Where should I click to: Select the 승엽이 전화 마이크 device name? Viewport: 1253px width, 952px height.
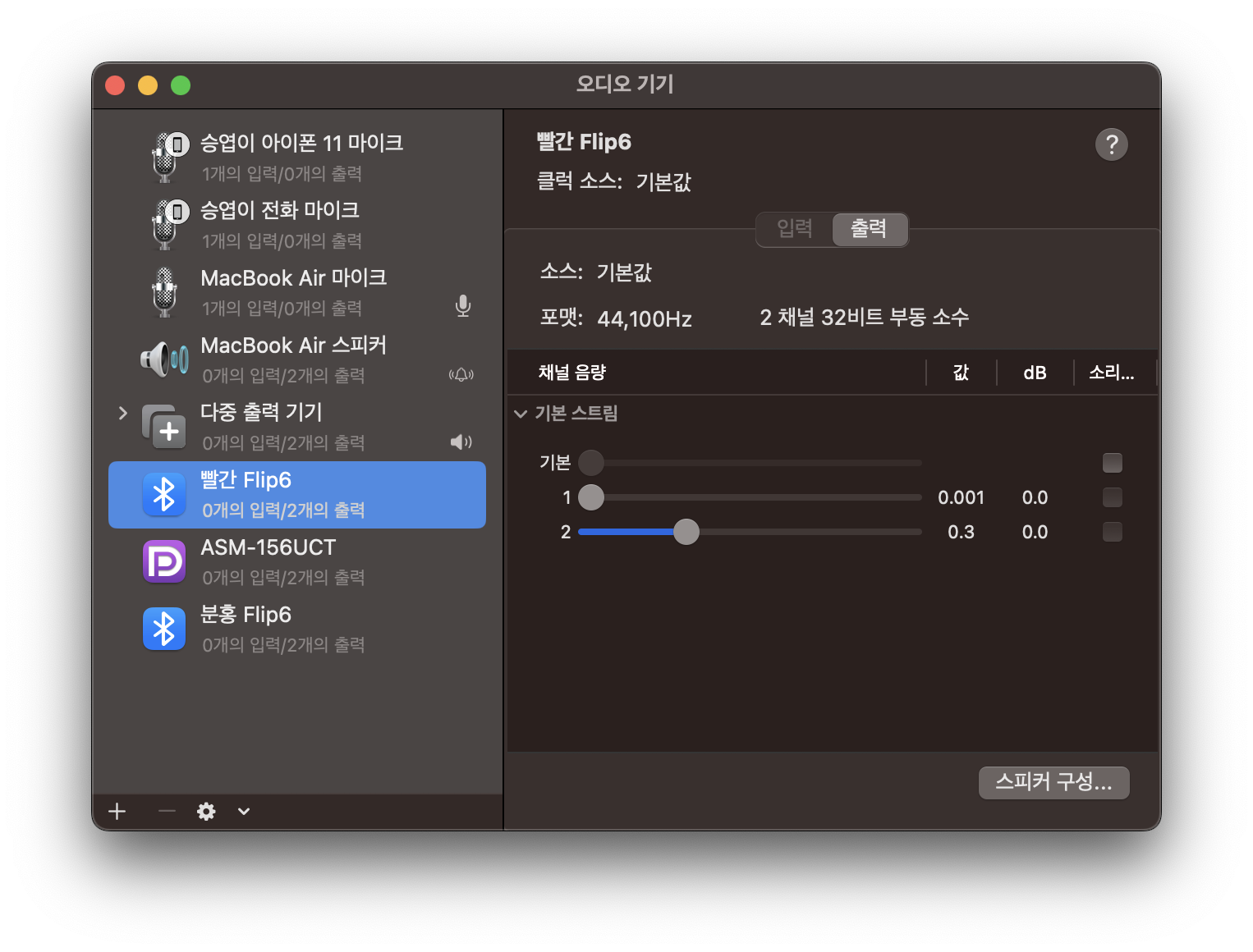click(x=280, y=210)
